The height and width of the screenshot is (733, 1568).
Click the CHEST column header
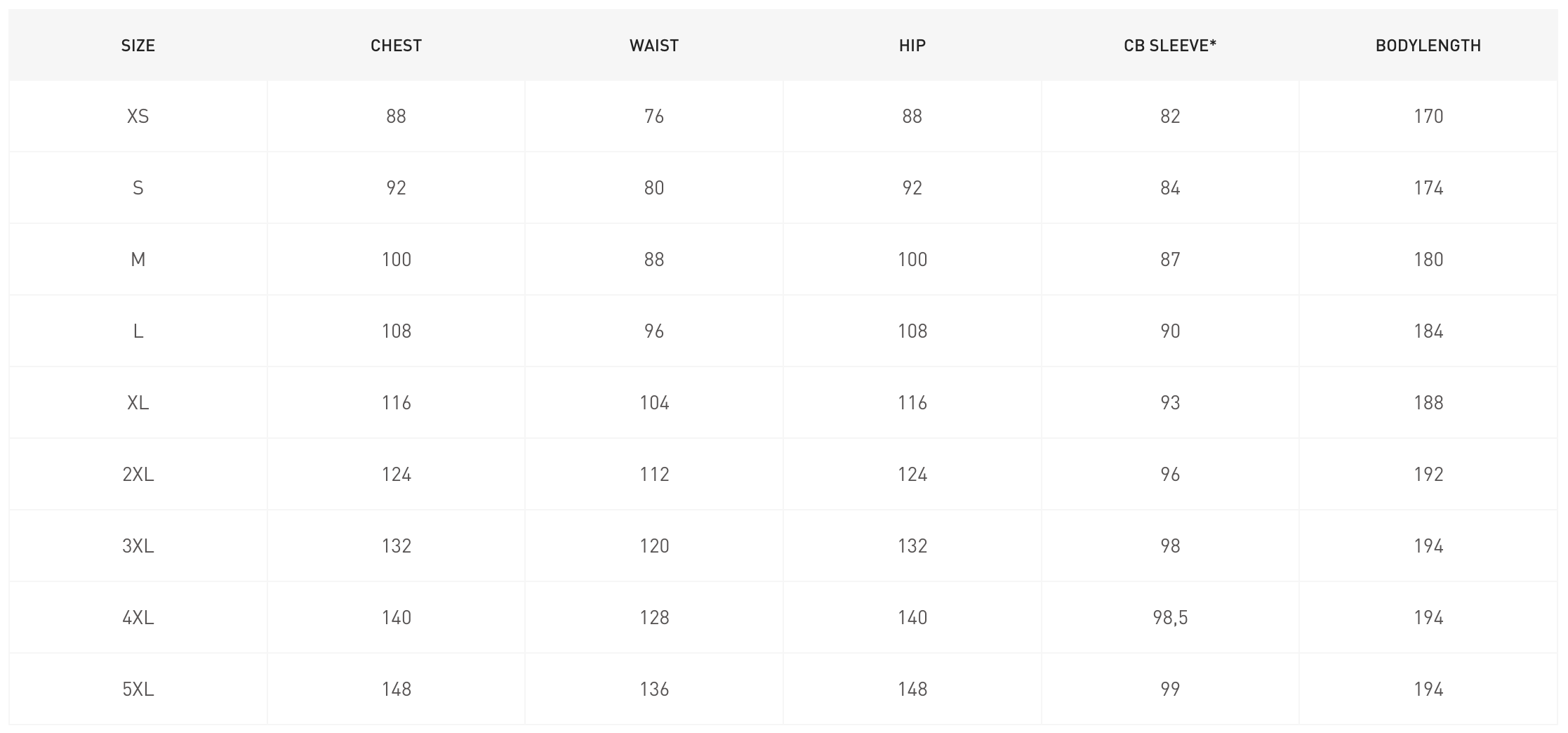(x=396, y=46)
